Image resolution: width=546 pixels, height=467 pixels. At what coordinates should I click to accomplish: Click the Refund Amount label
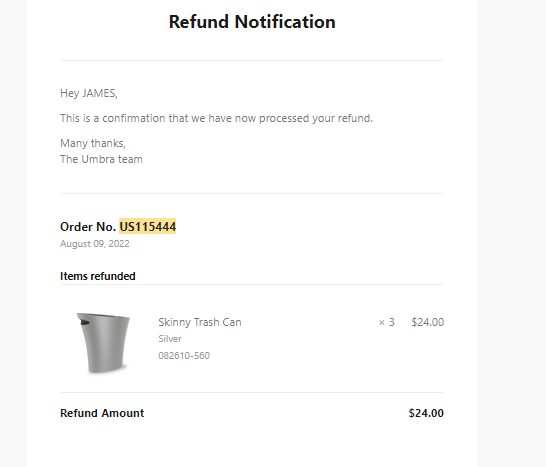coord(102,413)
